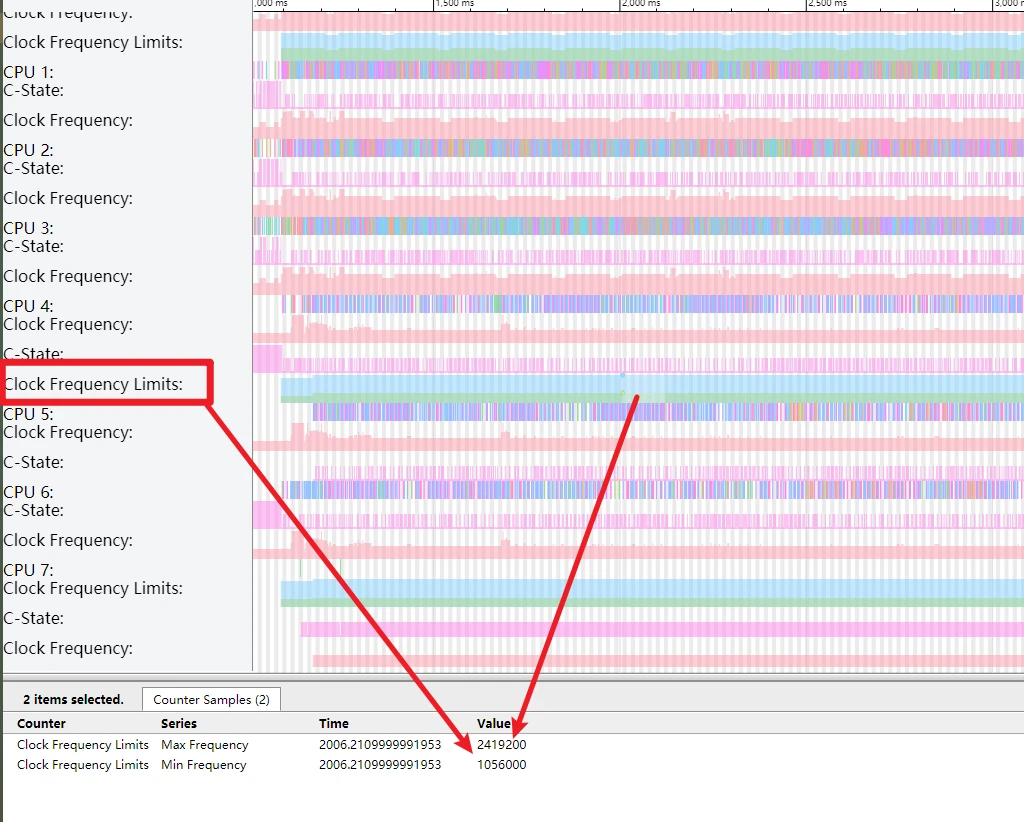The width and height of the screenshot is (1024, 822).
Task: Click the 2,500 ms timeline marker
Action: coord(827,4)
